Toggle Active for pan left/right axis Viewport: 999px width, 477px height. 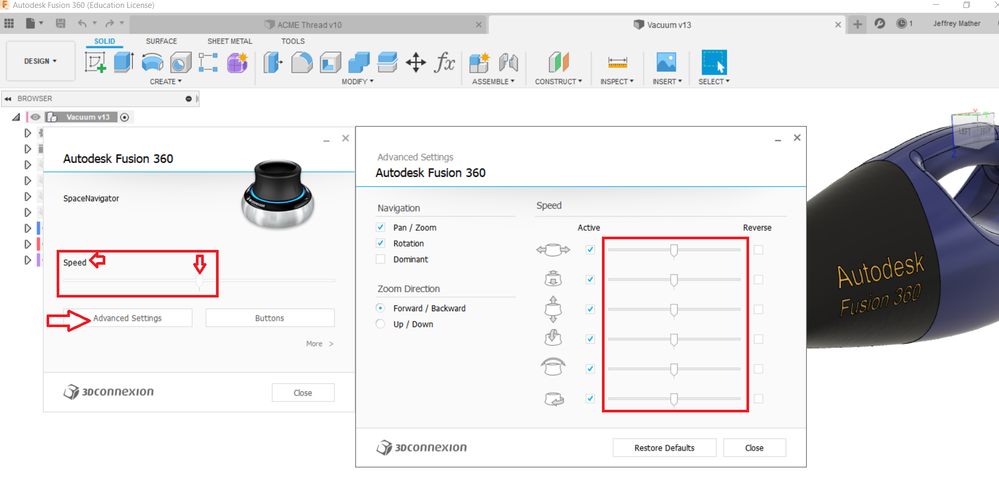click(x=590, y=250)
